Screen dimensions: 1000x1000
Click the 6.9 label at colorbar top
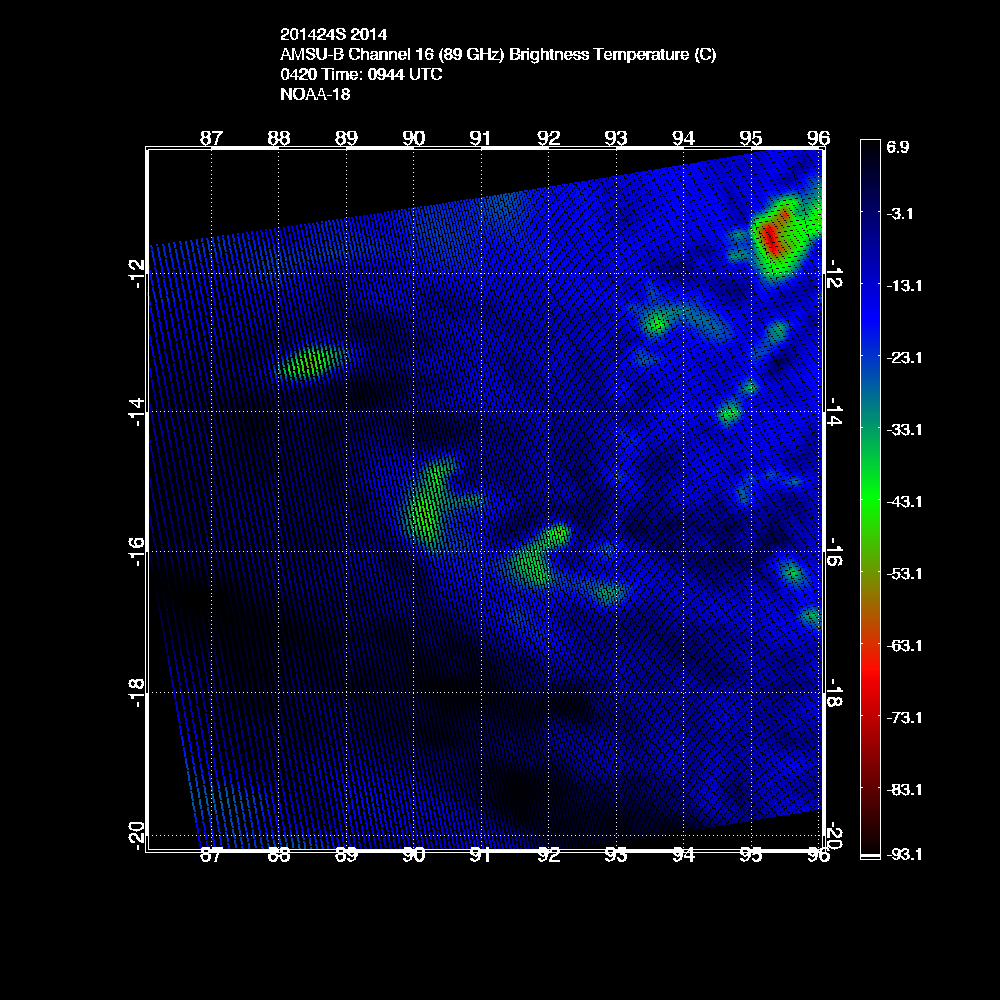pos(897,147)
